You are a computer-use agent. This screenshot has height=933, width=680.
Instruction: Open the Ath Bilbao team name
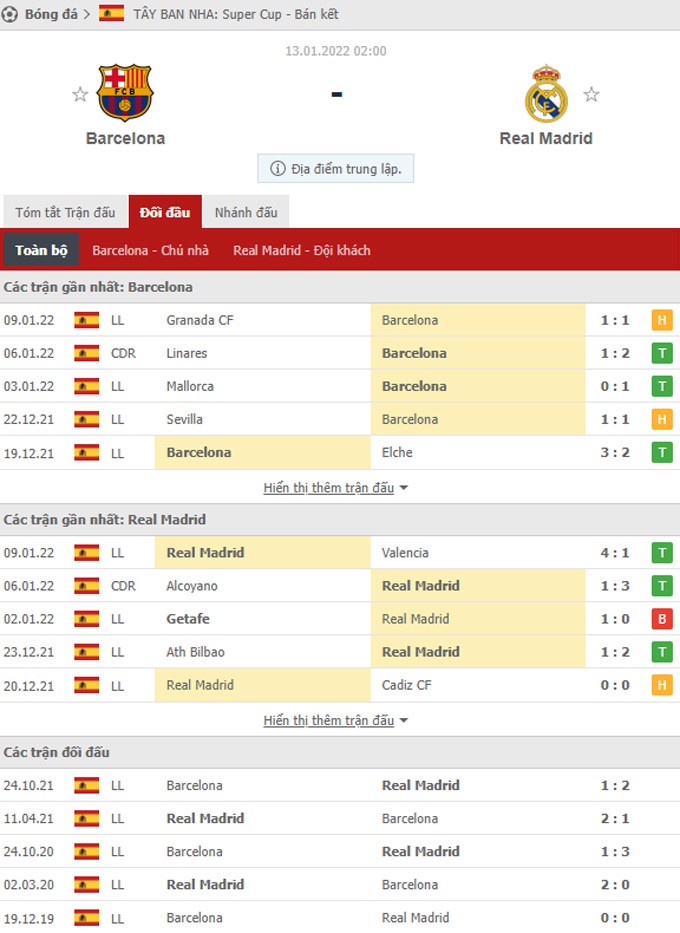coord(195,652)
